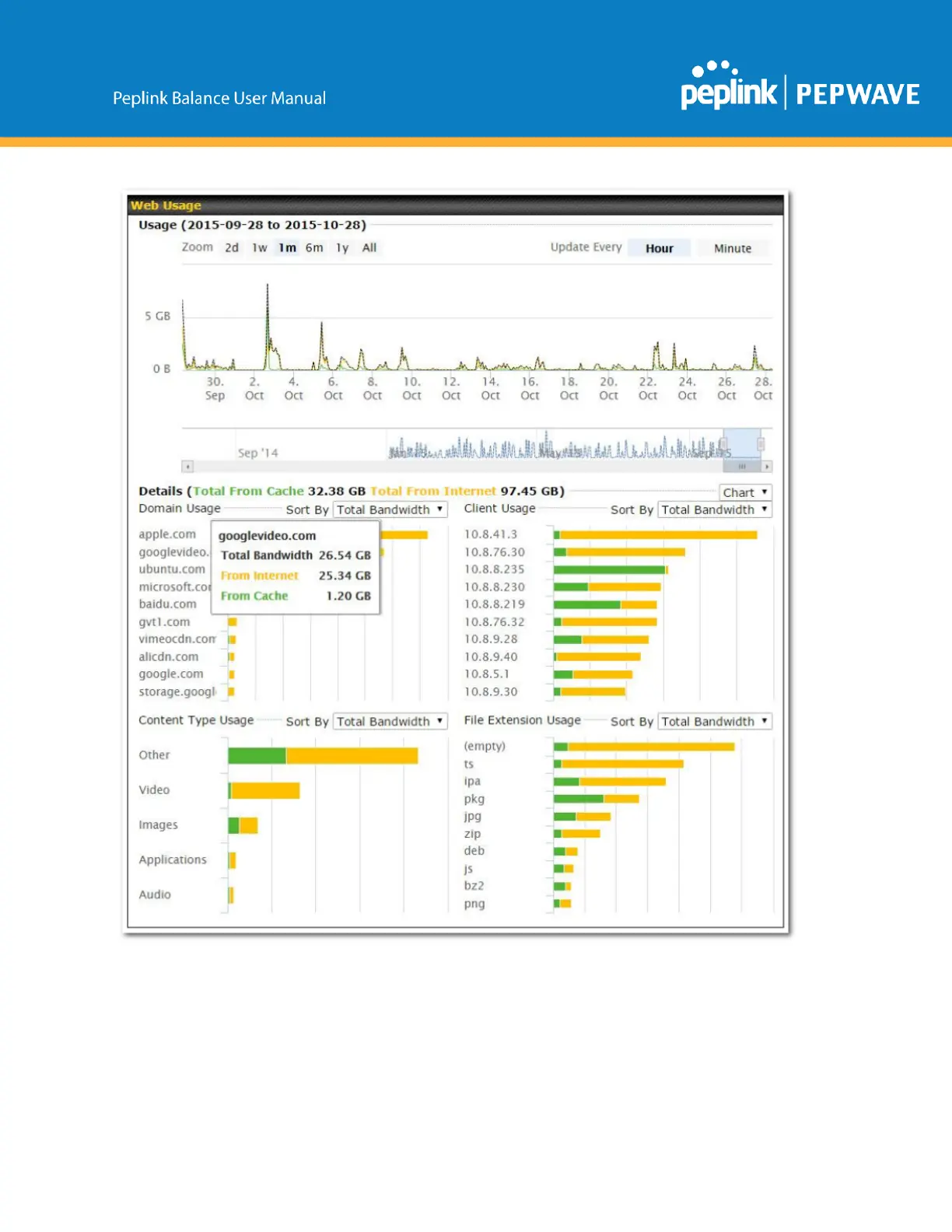Click the left scroll arrow under timeline
Screen dimensions: 952x1232
tap(187, 467)
